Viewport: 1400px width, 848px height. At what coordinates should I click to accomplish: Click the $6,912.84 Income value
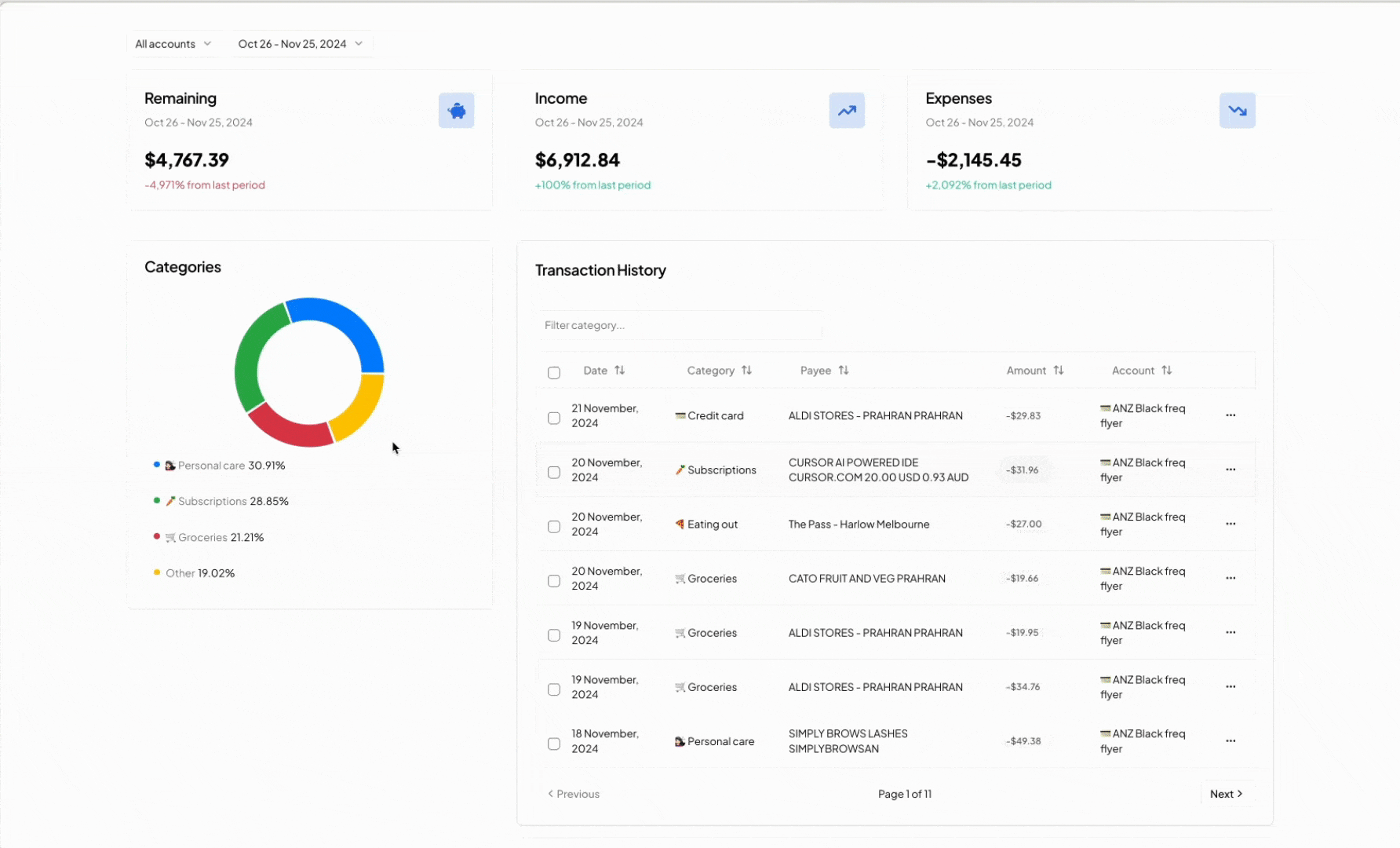pos(578,160)
